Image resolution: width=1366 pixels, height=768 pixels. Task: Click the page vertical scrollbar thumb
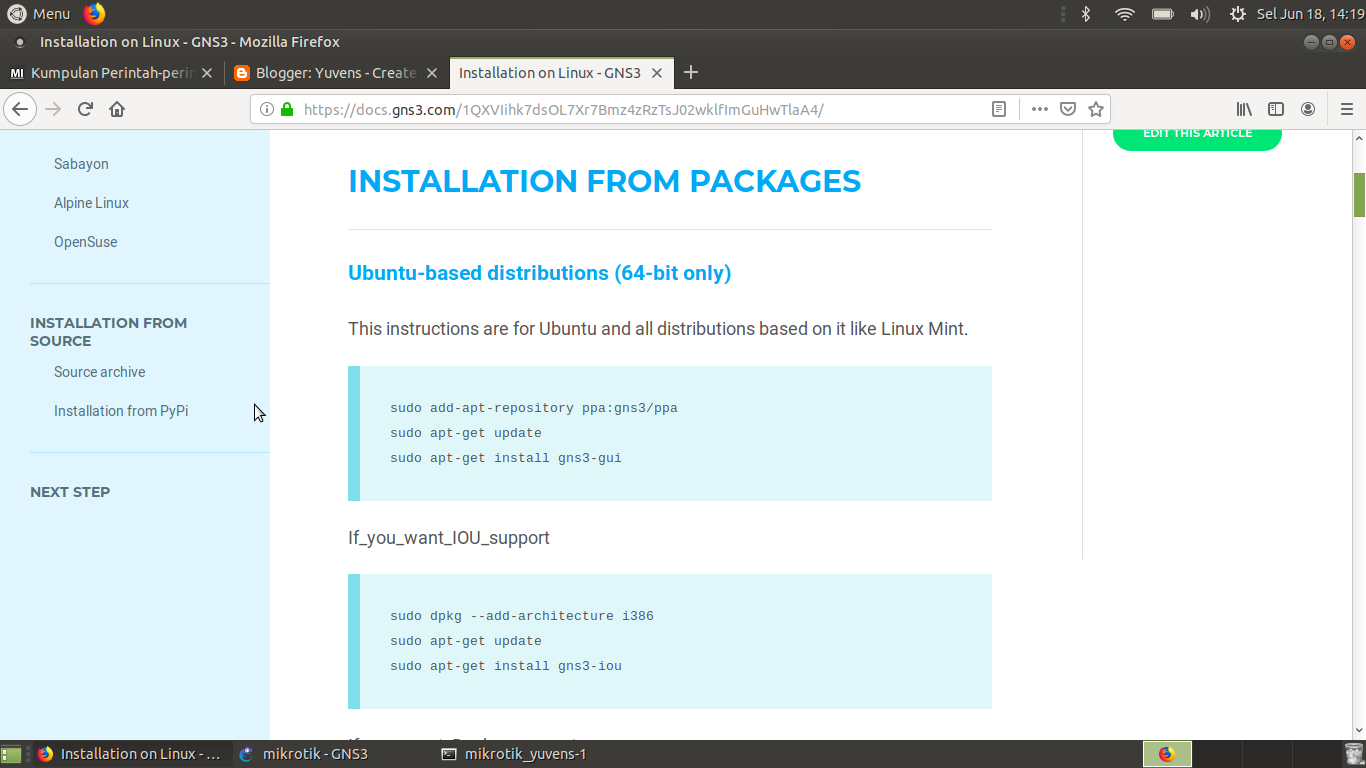point(1359,195)
